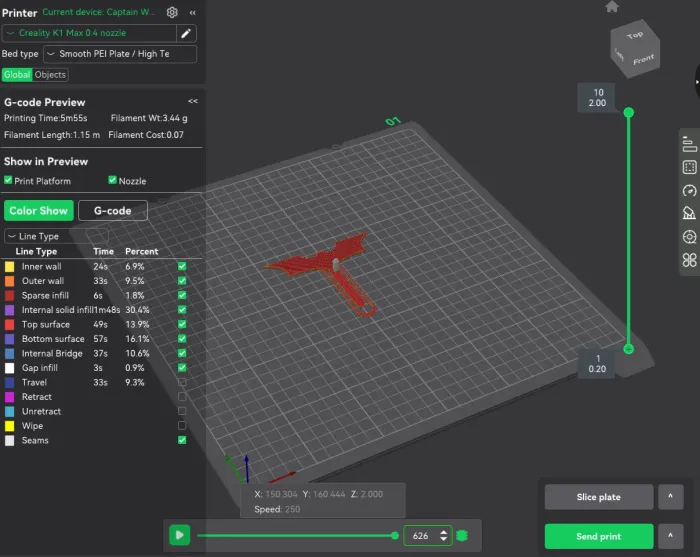Click the pencil edit printer preset icon
Image resolution: width=700 pixels, height=557 pixels.
tap(186, 33)
